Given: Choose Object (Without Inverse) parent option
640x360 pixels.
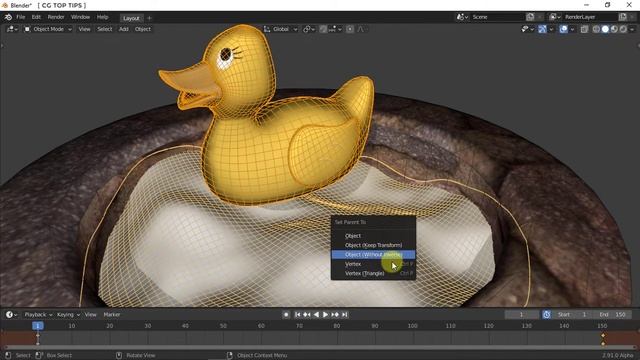Looking at the screenshot, I should pyautogui.click(x=373, y=255).
